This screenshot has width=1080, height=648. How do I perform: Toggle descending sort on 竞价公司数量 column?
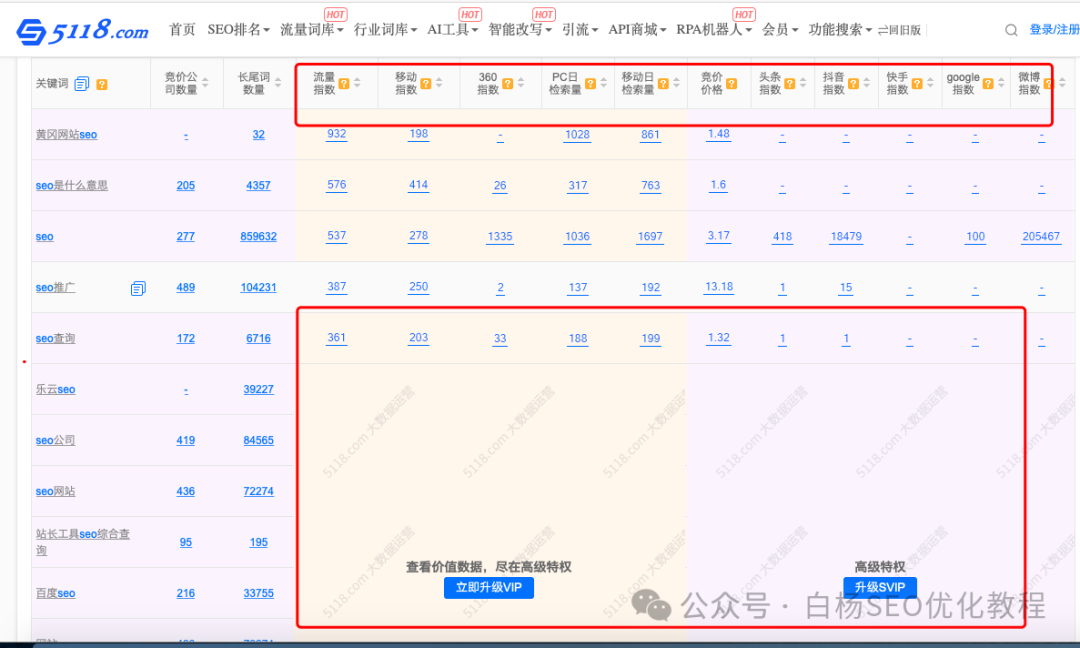click(x=204, y=85)
